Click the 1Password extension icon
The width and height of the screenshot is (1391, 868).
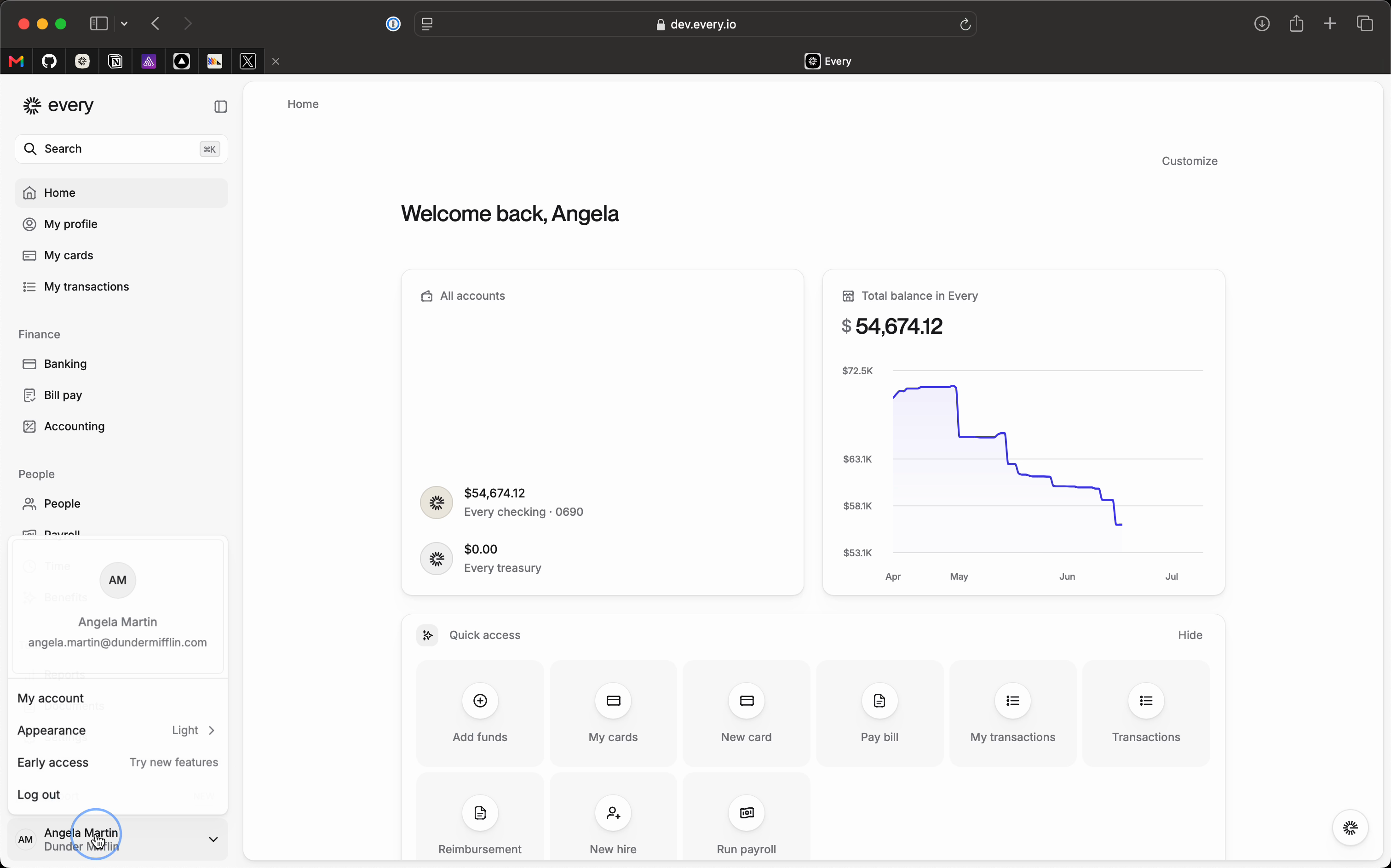tap(393, 24)
